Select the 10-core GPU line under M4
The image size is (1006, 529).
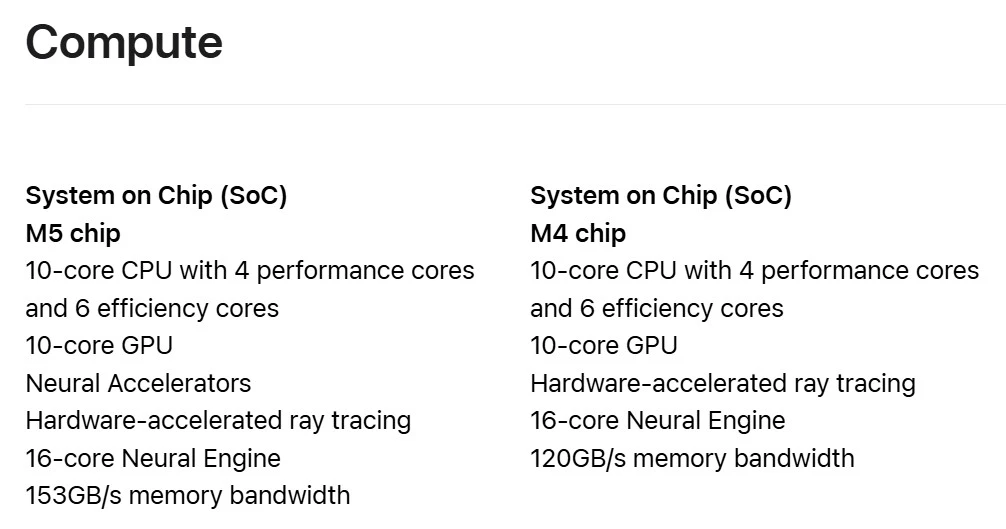tap(604, 346)
